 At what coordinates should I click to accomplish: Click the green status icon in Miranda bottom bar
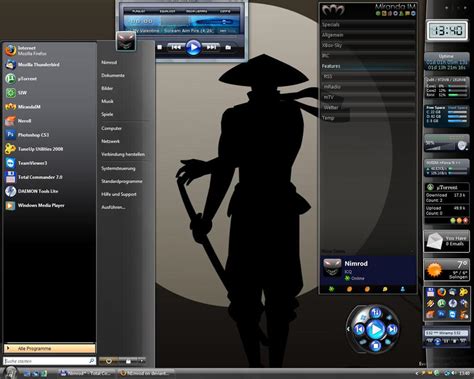pyautogui.click(x=331, y=289)
